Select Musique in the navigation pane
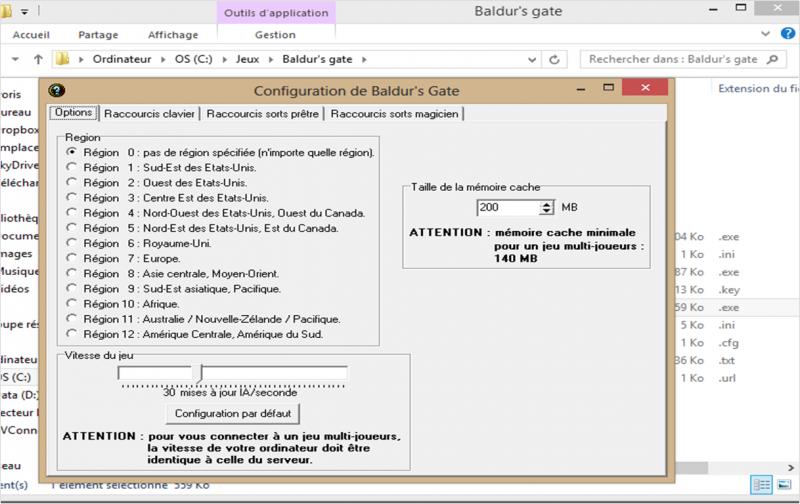Image resolution: width=800 pixels, height=504 pixels. click(x=19, y=271)
